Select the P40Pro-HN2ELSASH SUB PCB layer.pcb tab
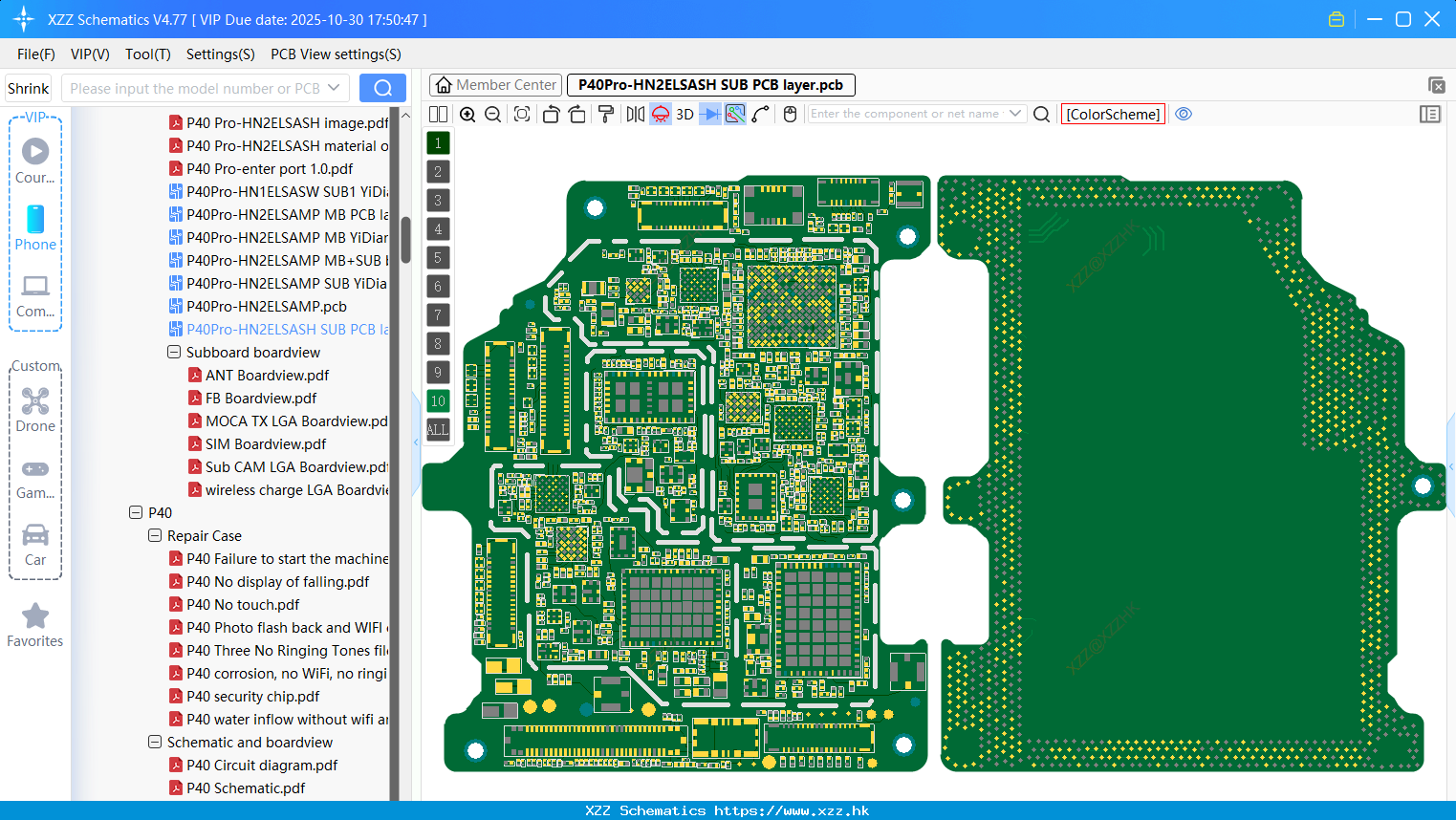 click(710, 85)
